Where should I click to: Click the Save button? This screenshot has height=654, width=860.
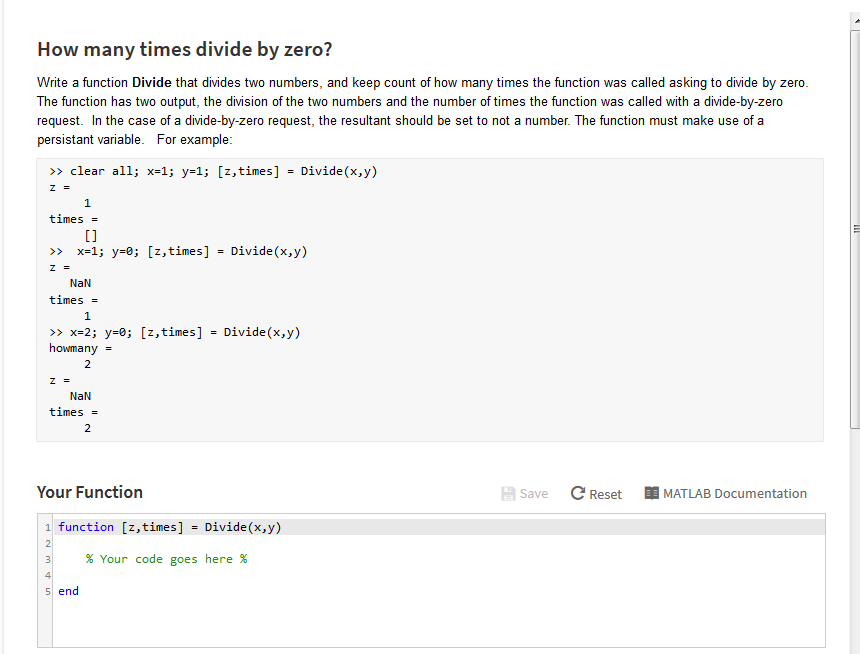(525, 493)
